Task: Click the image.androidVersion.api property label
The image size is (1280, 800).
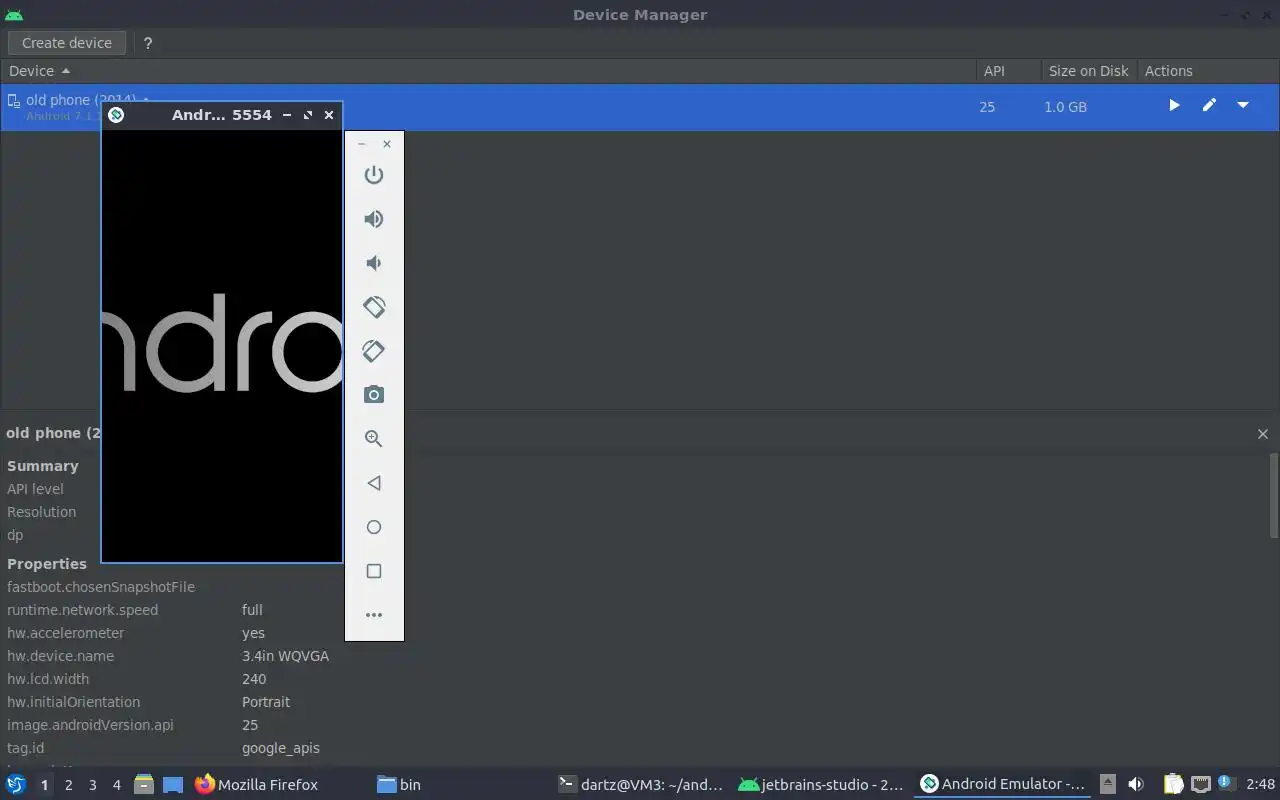Action: [90, 725]
